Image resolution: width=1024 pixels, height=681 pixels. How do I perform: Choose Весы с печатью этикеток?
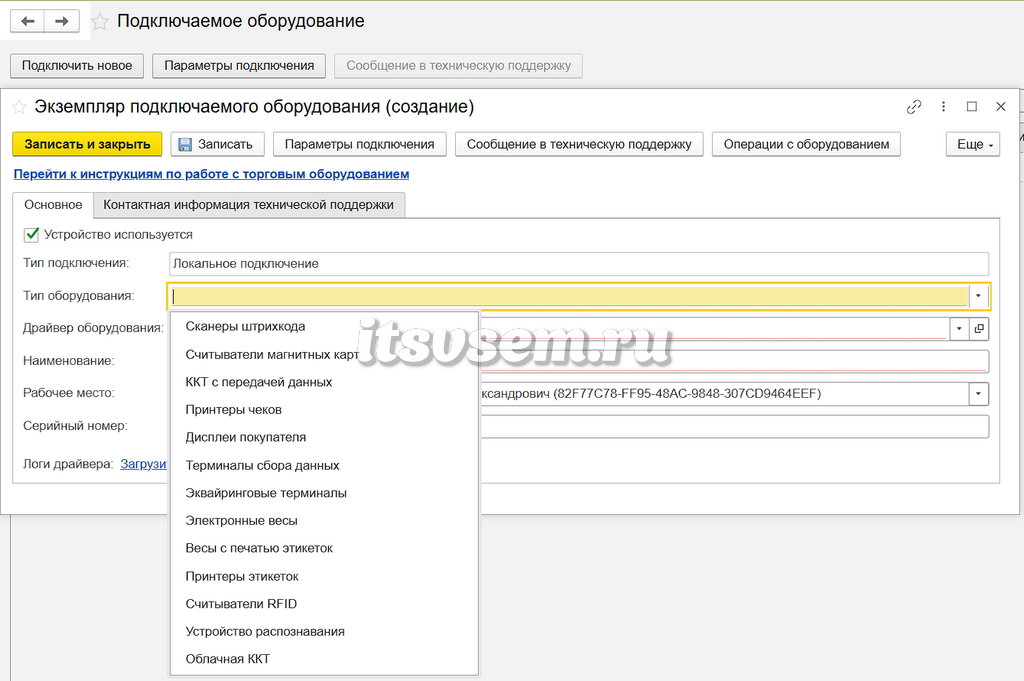(x=325, y=548)
